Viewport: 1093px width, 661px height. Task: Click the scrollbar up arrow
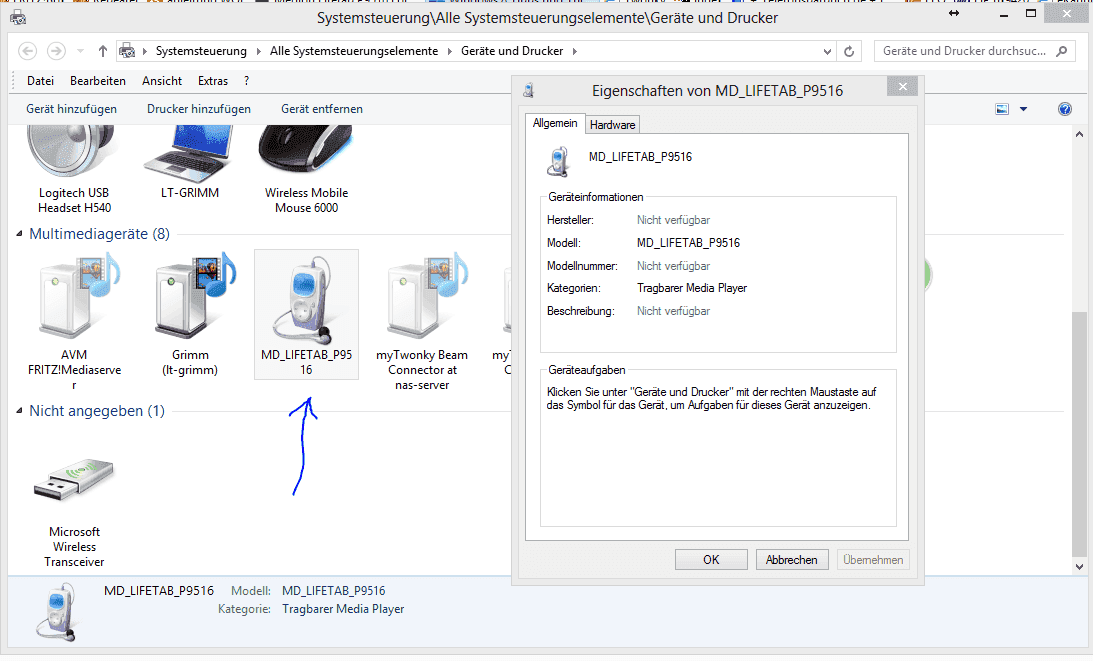[1079, 134]
